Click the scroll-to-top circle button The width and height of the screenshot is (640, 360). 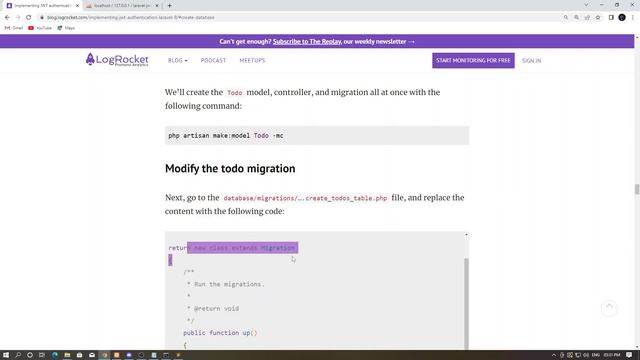click(x=609, y=308)
